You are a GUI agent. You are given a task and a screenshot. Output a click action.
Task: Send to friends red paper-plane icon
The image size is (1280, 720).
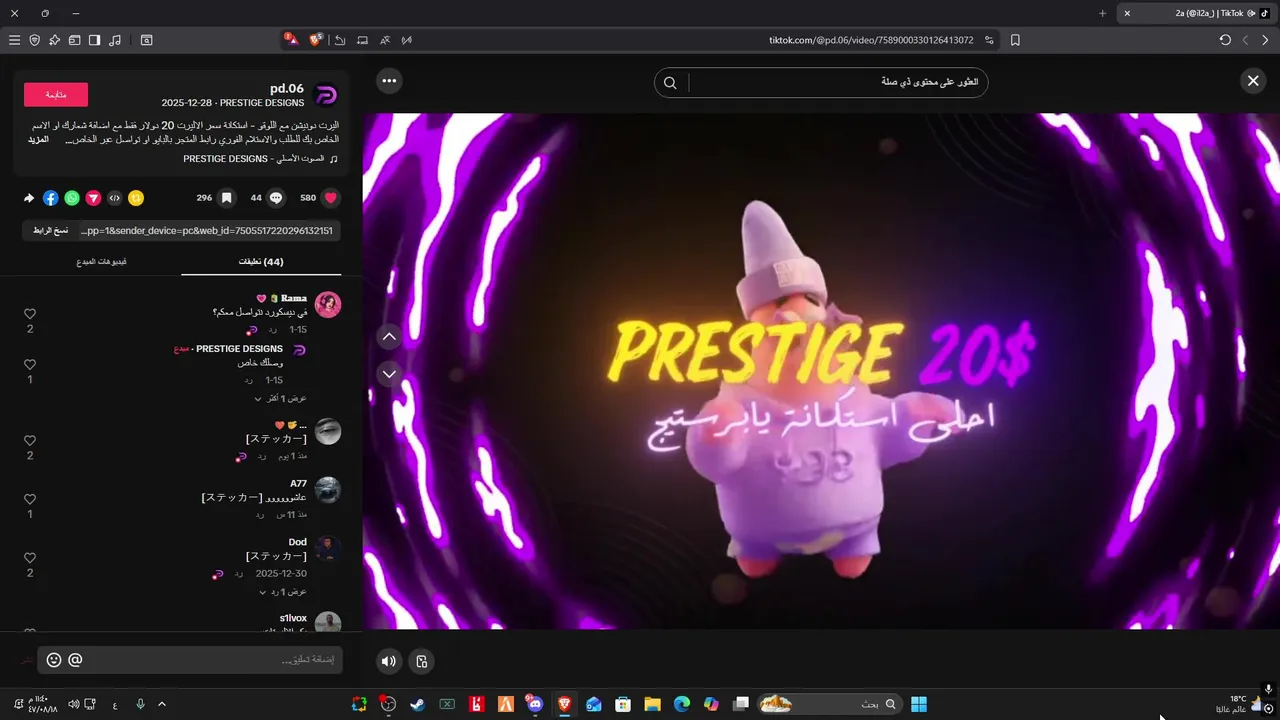coord(93,198)
